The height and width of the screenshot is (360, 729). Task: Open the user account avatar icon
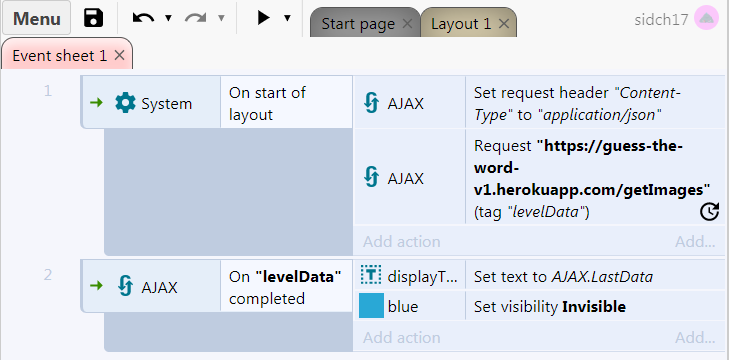706,19
